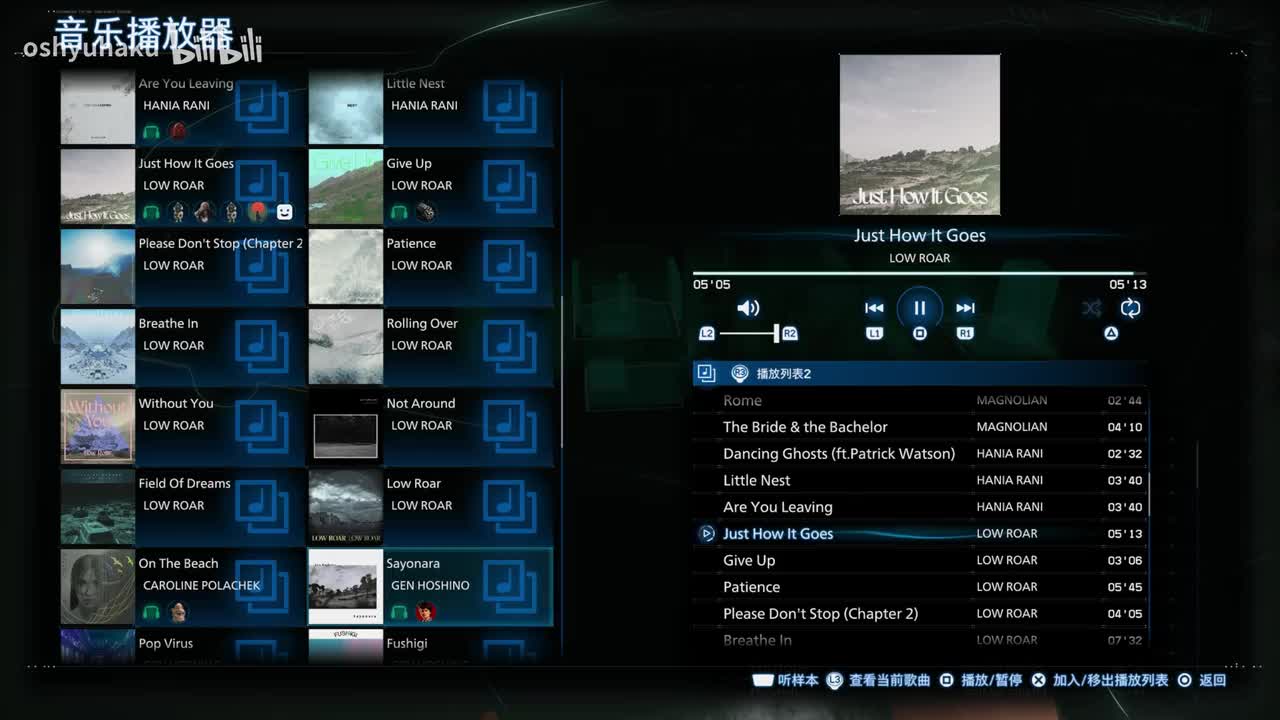Click the play marker beside Just How It Goes row
Image resolution: width=1280 pixels, height=720 pixels.
click(x=707, y=534)
